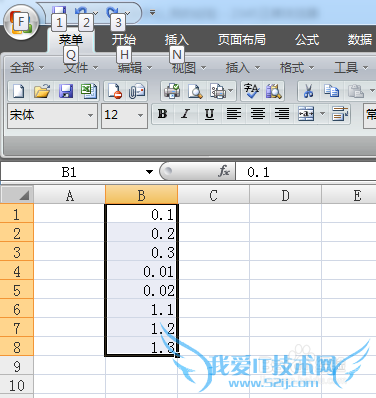Select cell containing 0.01
The width and height of the screenshot is (376, 398).
click(142, 271)
